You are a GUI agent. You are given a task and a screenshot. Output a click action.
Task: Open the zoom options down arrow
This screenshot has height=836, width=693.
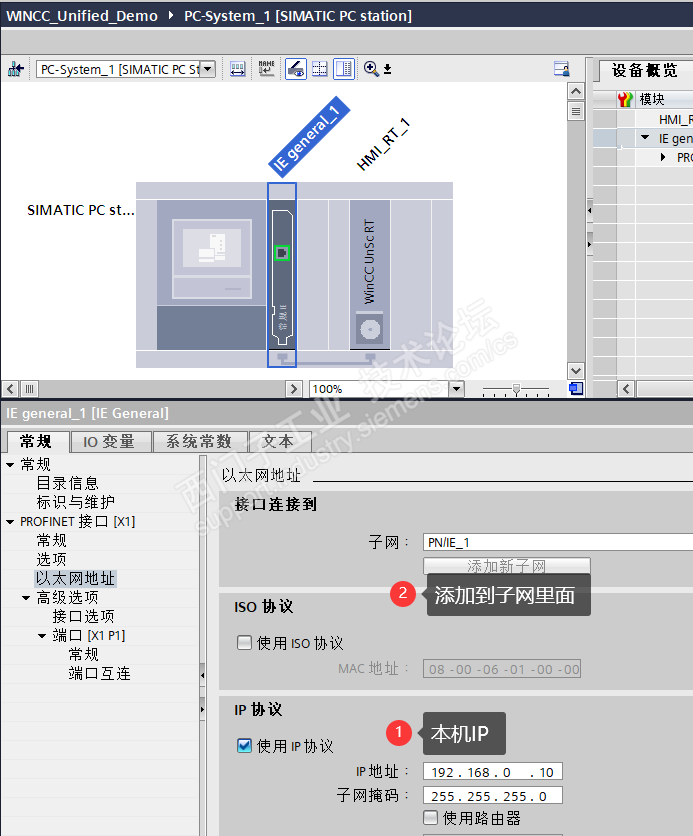(388, 69)
